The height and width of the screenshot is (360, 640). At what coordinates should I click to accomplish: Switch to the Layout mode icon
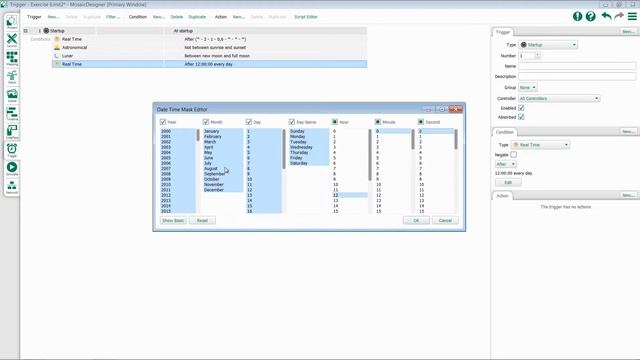pos(12,39)
